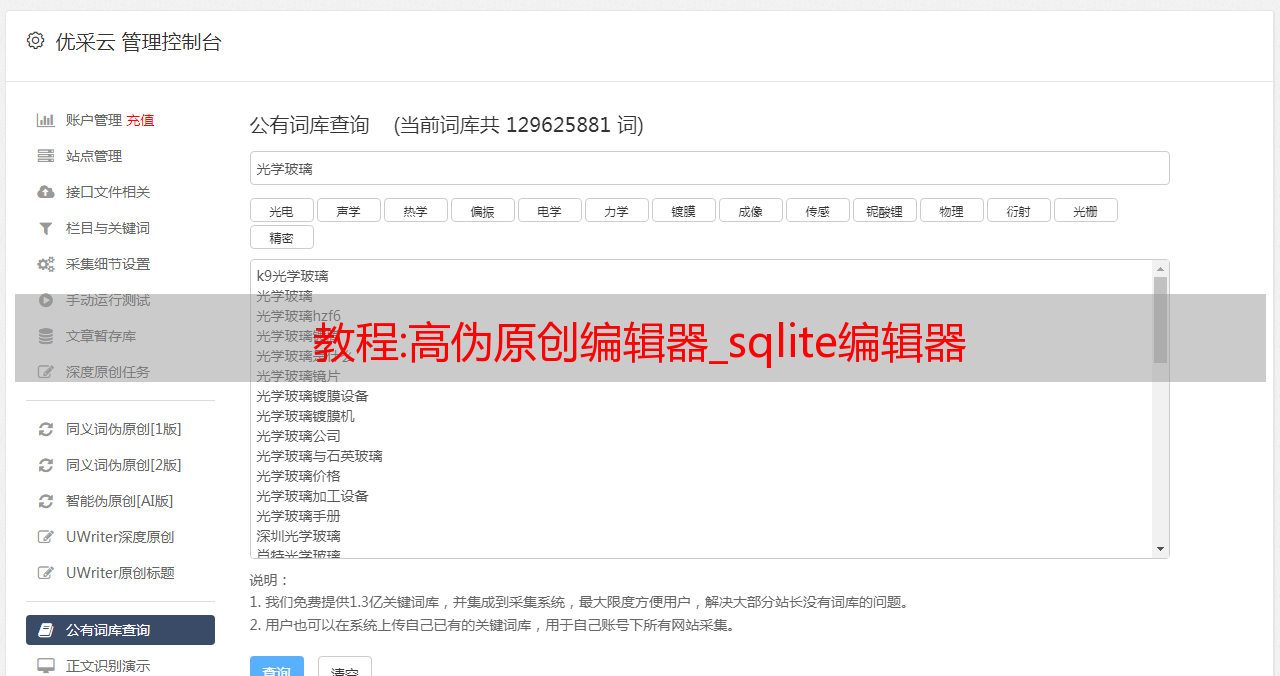1280x676 pixels.
Task: Click the gear icon beside 优采云 管理控制台
Action: pyautogui.click(x=36, y=41)
